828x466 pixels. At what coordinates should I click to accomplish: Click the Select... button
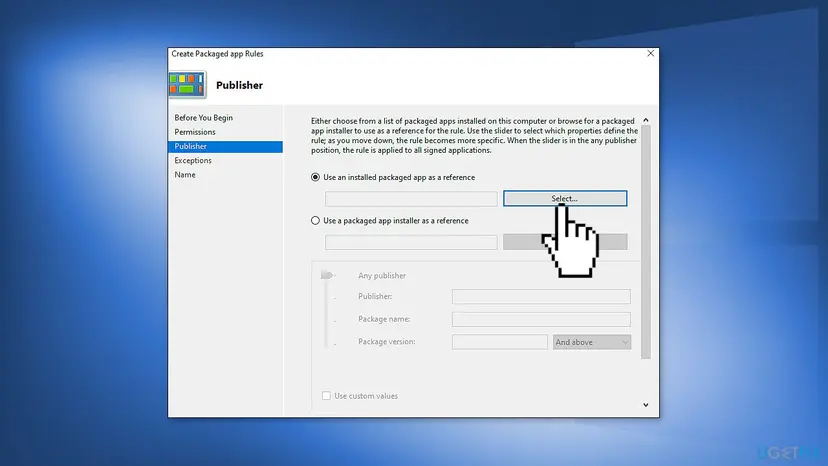pyautogui.click(x=565, y=198)
